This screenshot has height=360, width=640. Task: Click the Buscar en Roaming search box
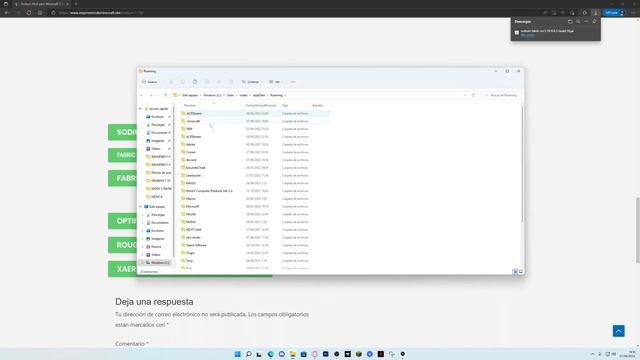(501, 95)
